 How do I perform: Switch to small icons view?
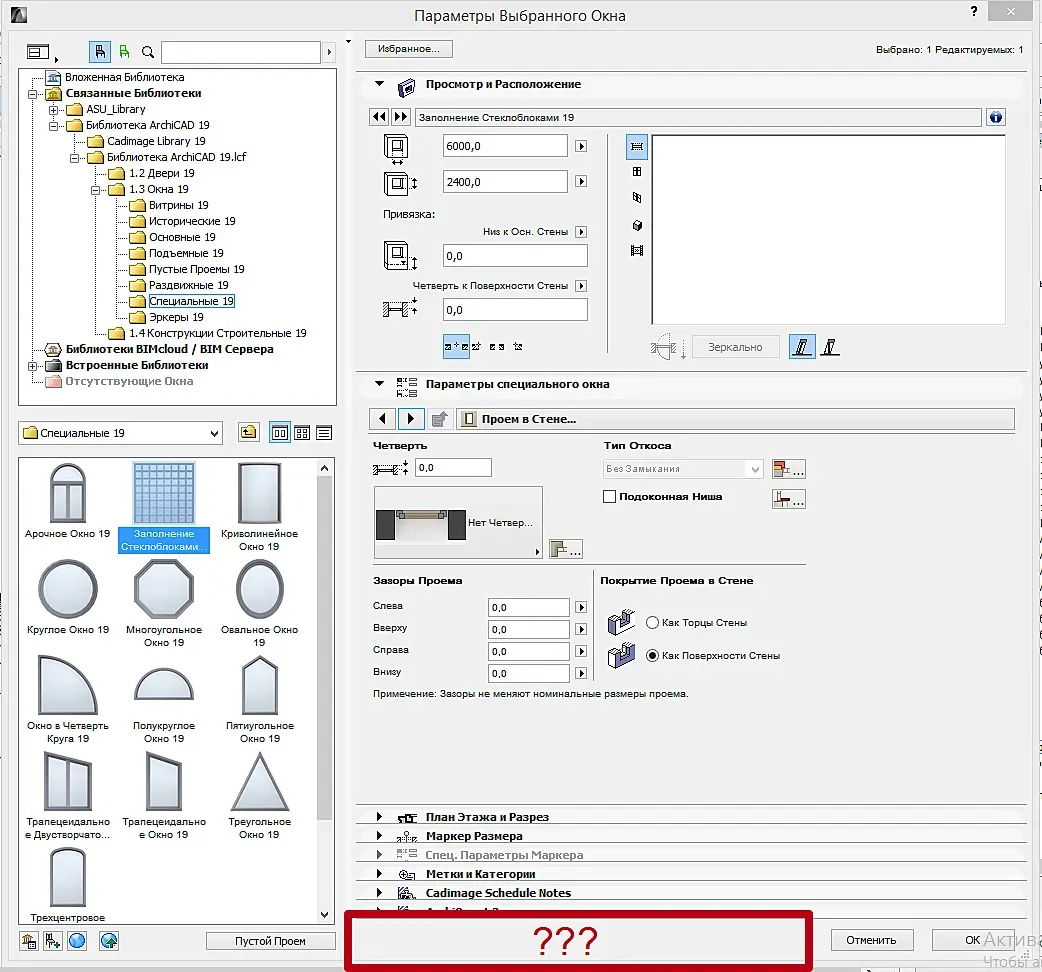pyautogui.click(x=302, y=433)
